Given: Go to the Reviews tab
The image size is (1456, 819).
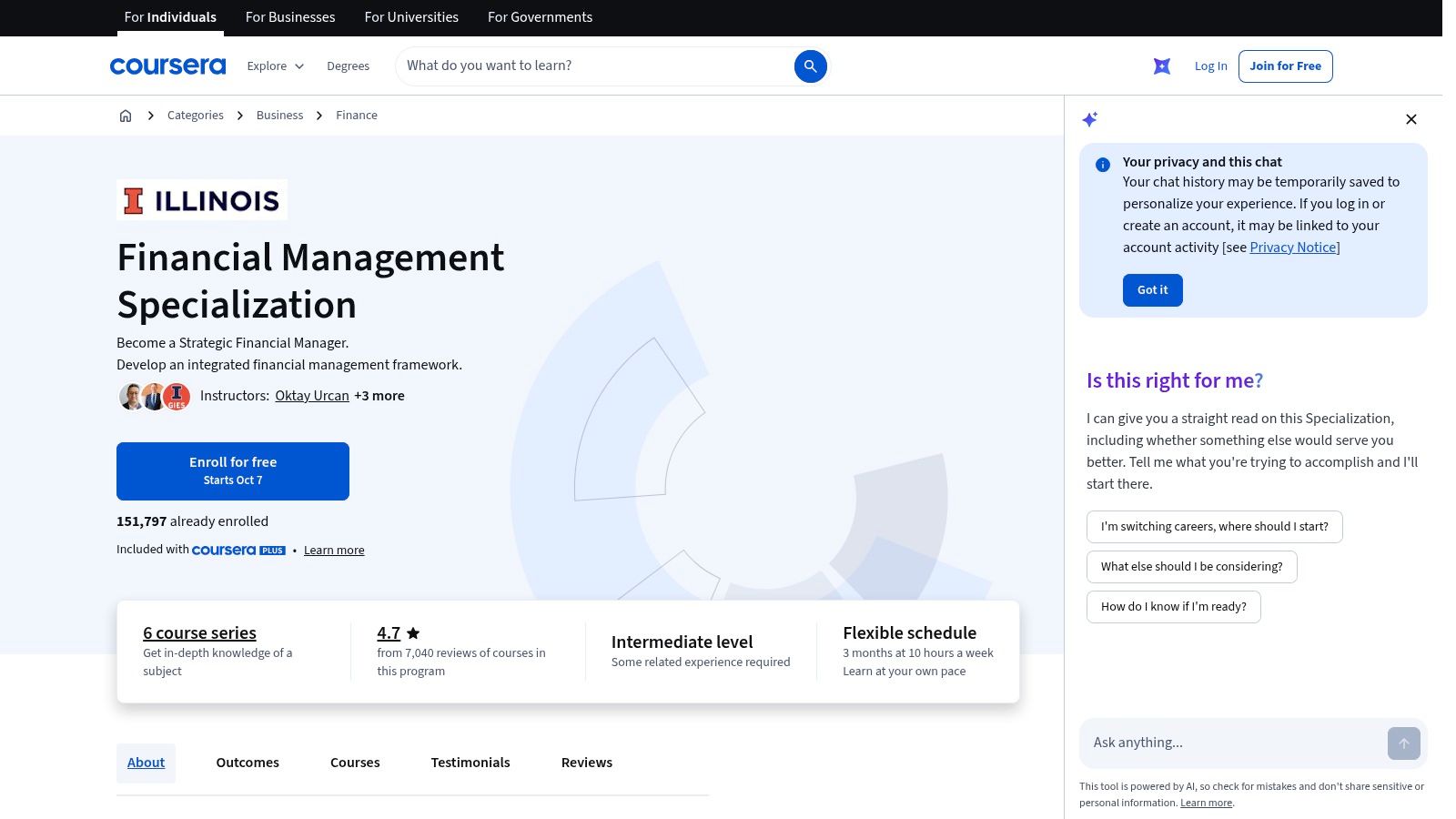Looking at the screenshot, I should [587, 763].
